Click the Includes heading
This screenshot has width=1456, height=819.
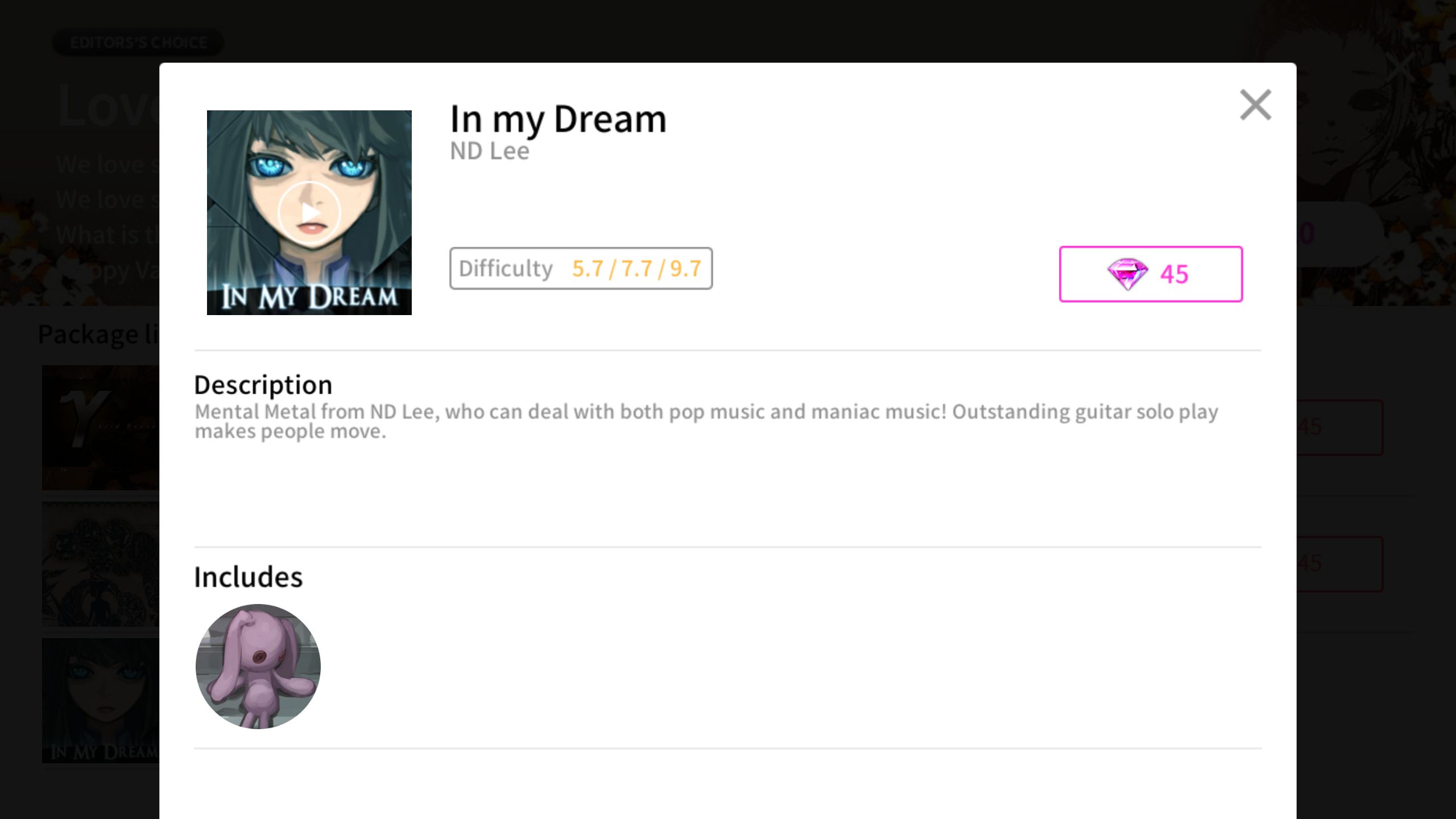[x=248, y=577]
